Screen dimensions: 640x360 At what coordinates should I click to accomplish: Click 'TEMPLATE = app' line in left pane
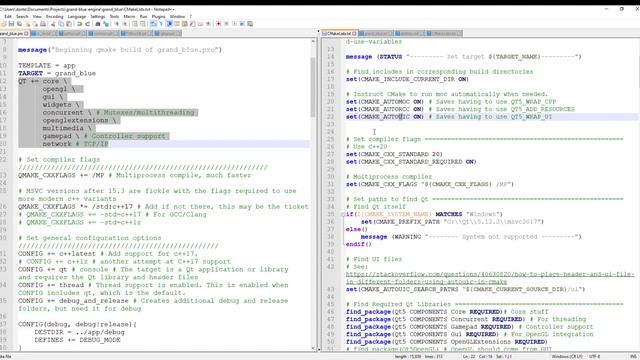point(47,65)
